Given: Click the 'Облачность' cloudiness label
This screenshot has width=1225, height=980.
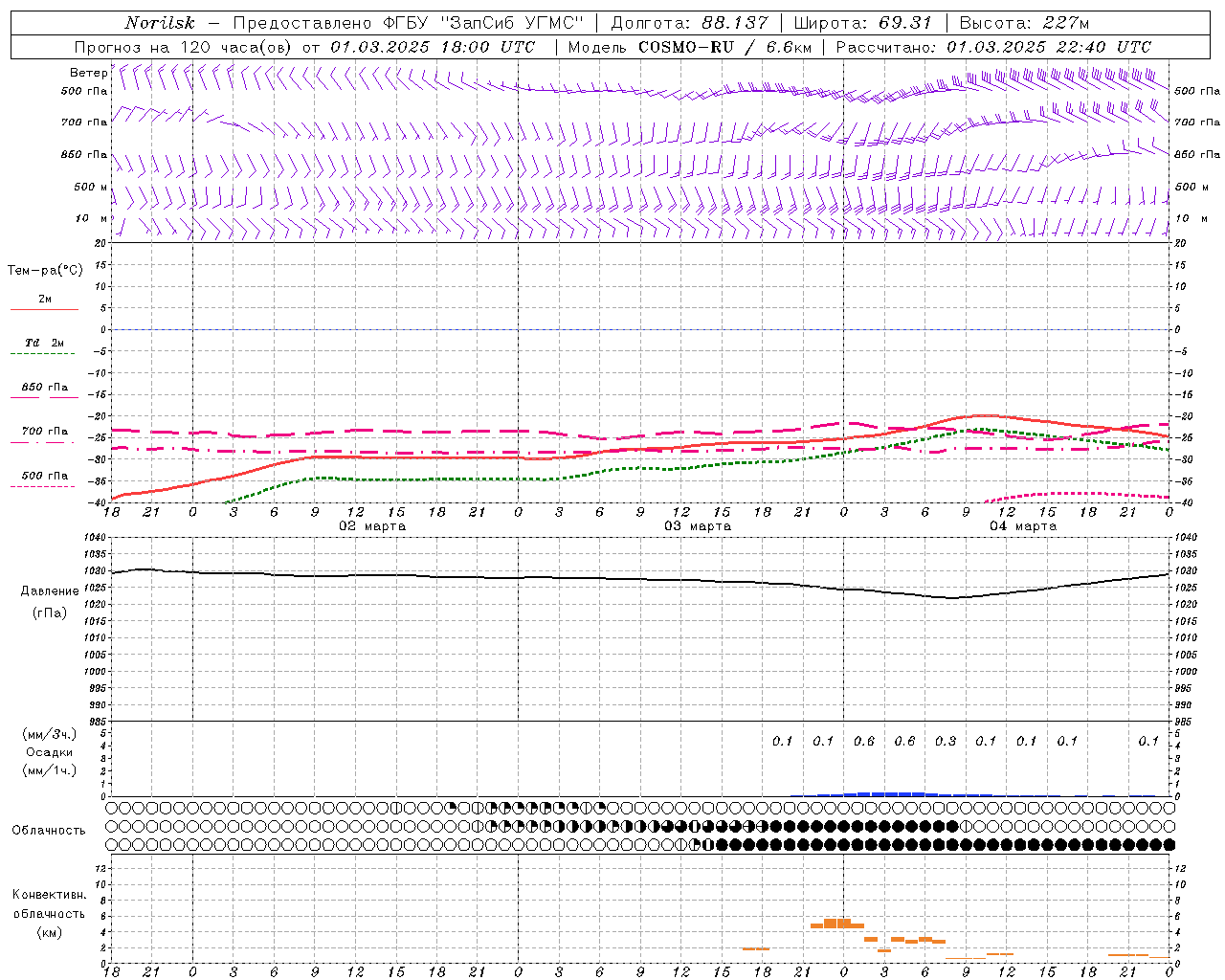Looking at the screenshot, I should click(49, 831).
